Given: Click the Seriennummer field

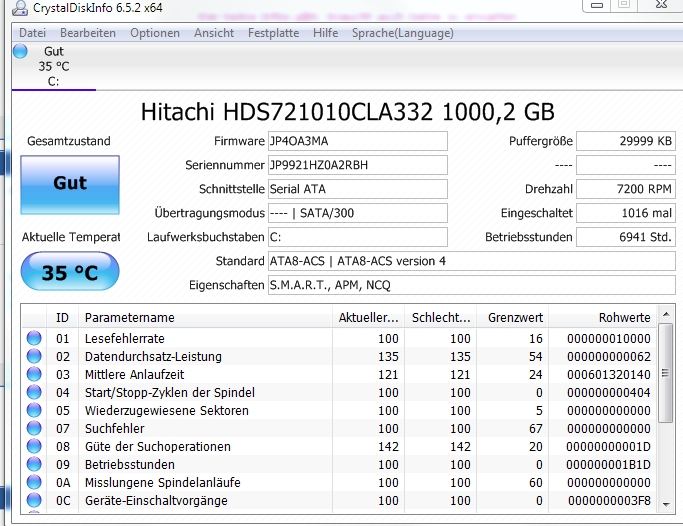Looking at the screenshot, I should (358, 165).
